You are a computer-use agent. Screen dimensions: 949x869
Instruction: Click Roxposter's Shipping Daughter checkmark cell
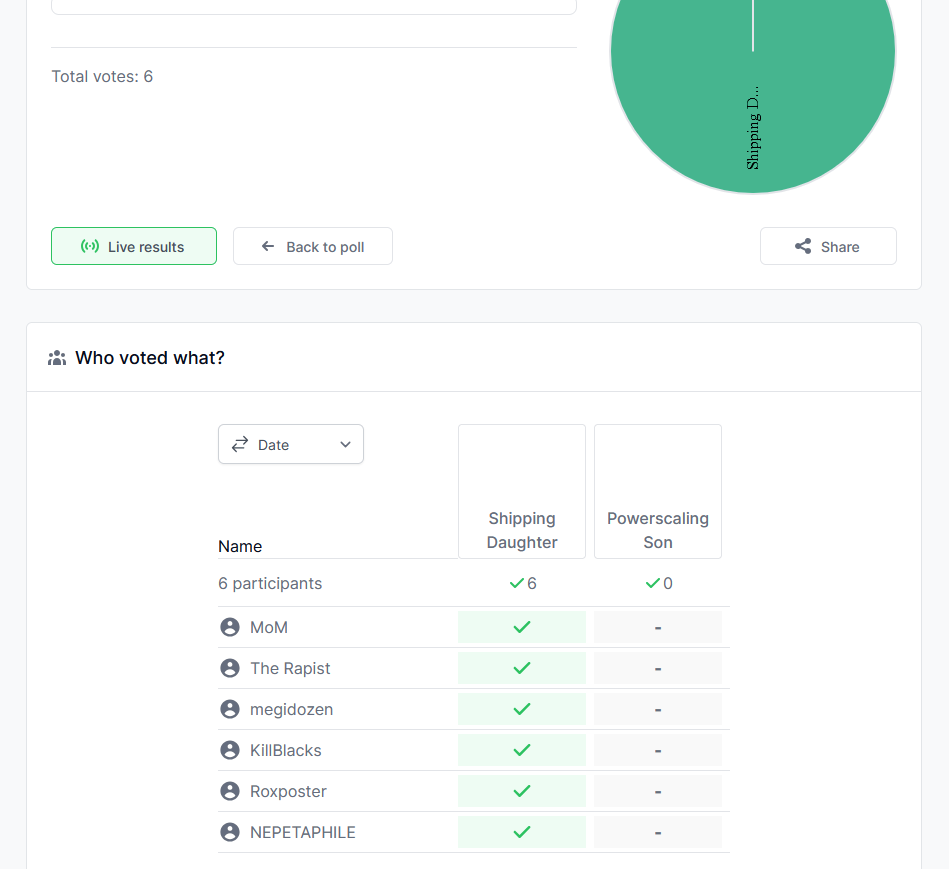pyautogui.click(x=521, y=791)
